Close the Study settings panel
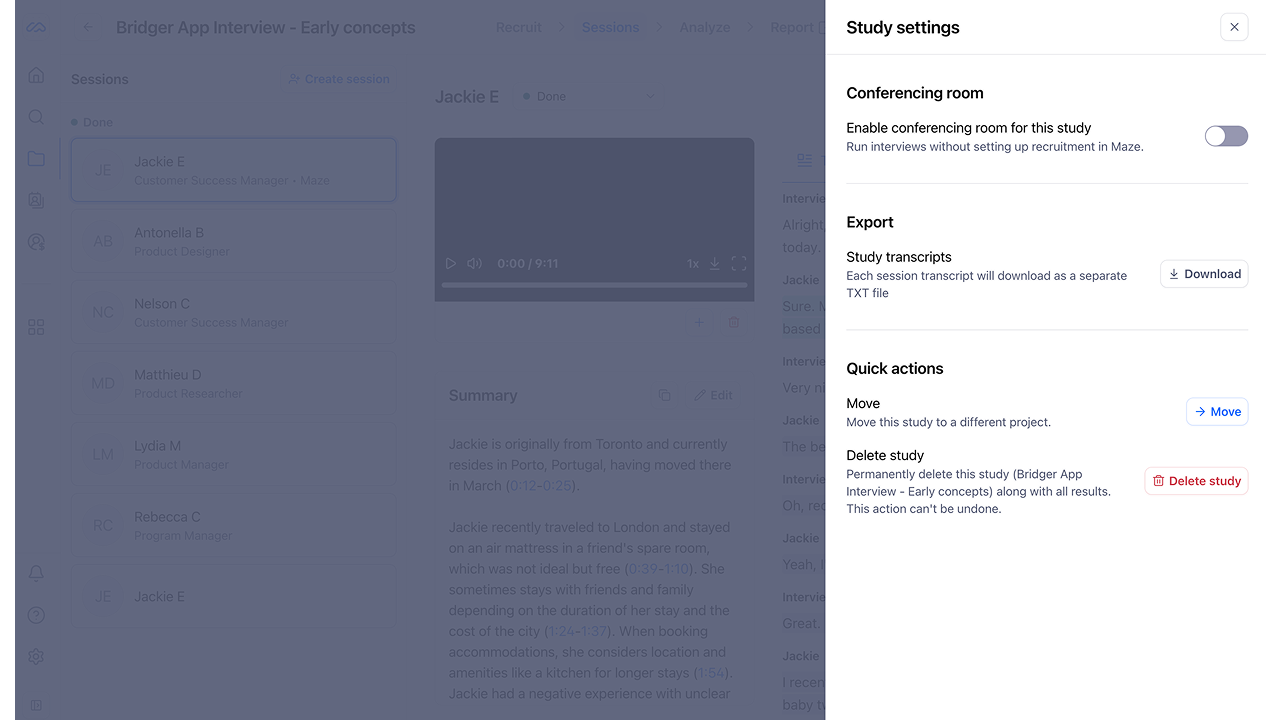 pyautogui.click(x=1234, y=27)
